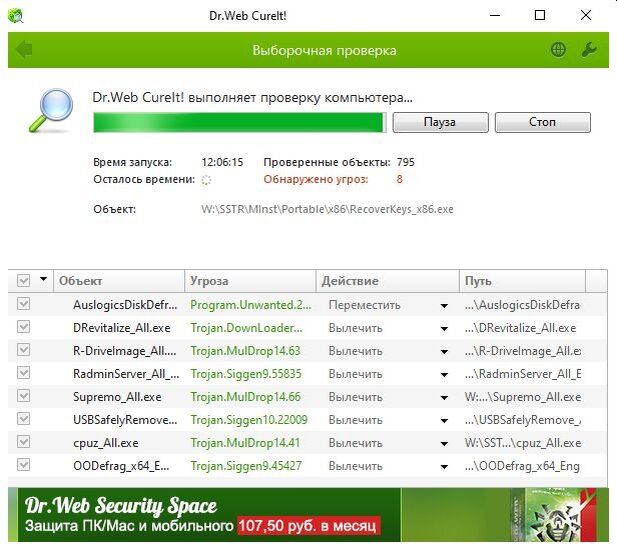
Task: Click the Выборочная проверка heading
Action: pyautogui.click(x=324, y=51)
